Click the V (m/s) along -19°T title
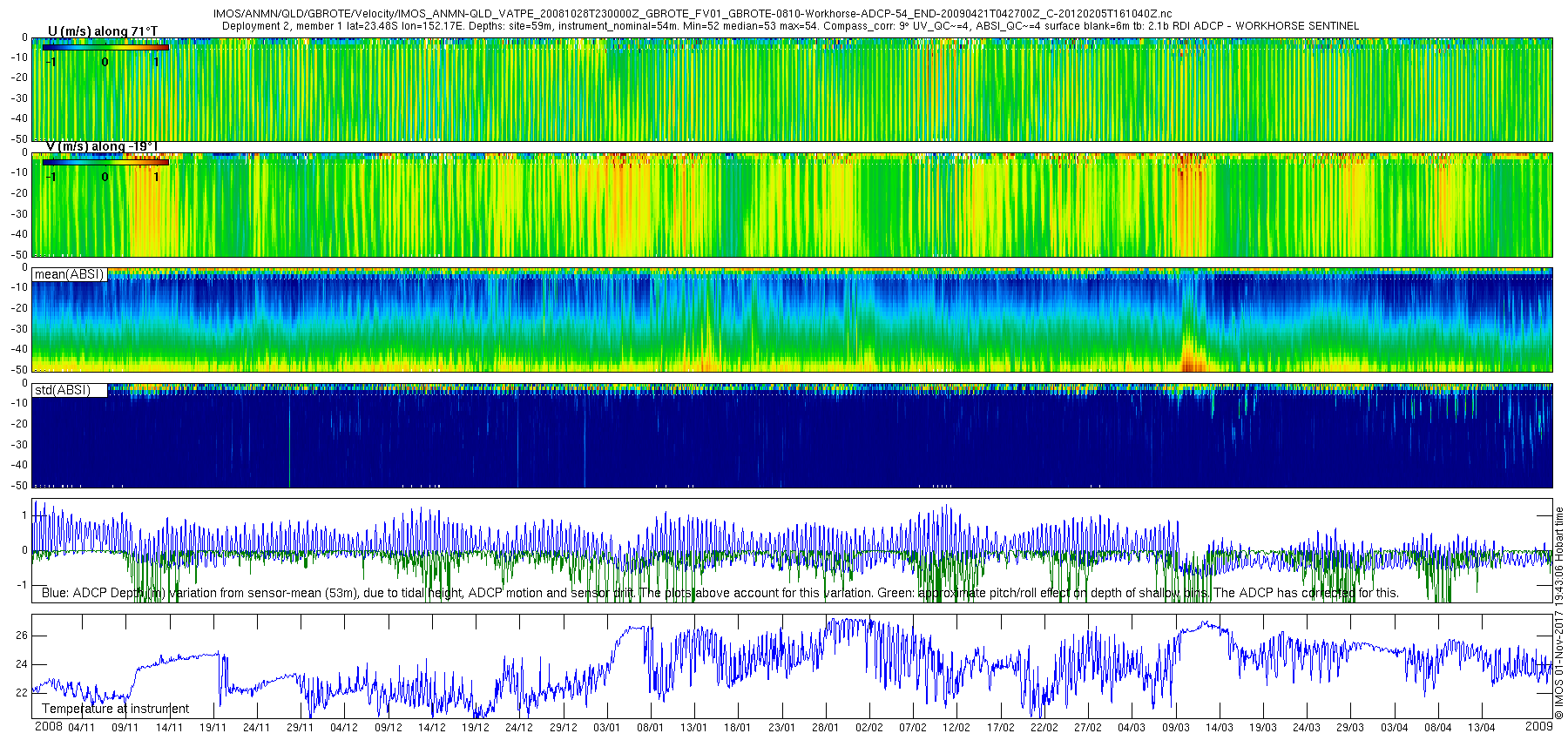Viewport: 1568px width, 740px height. (x=102, y=146)
